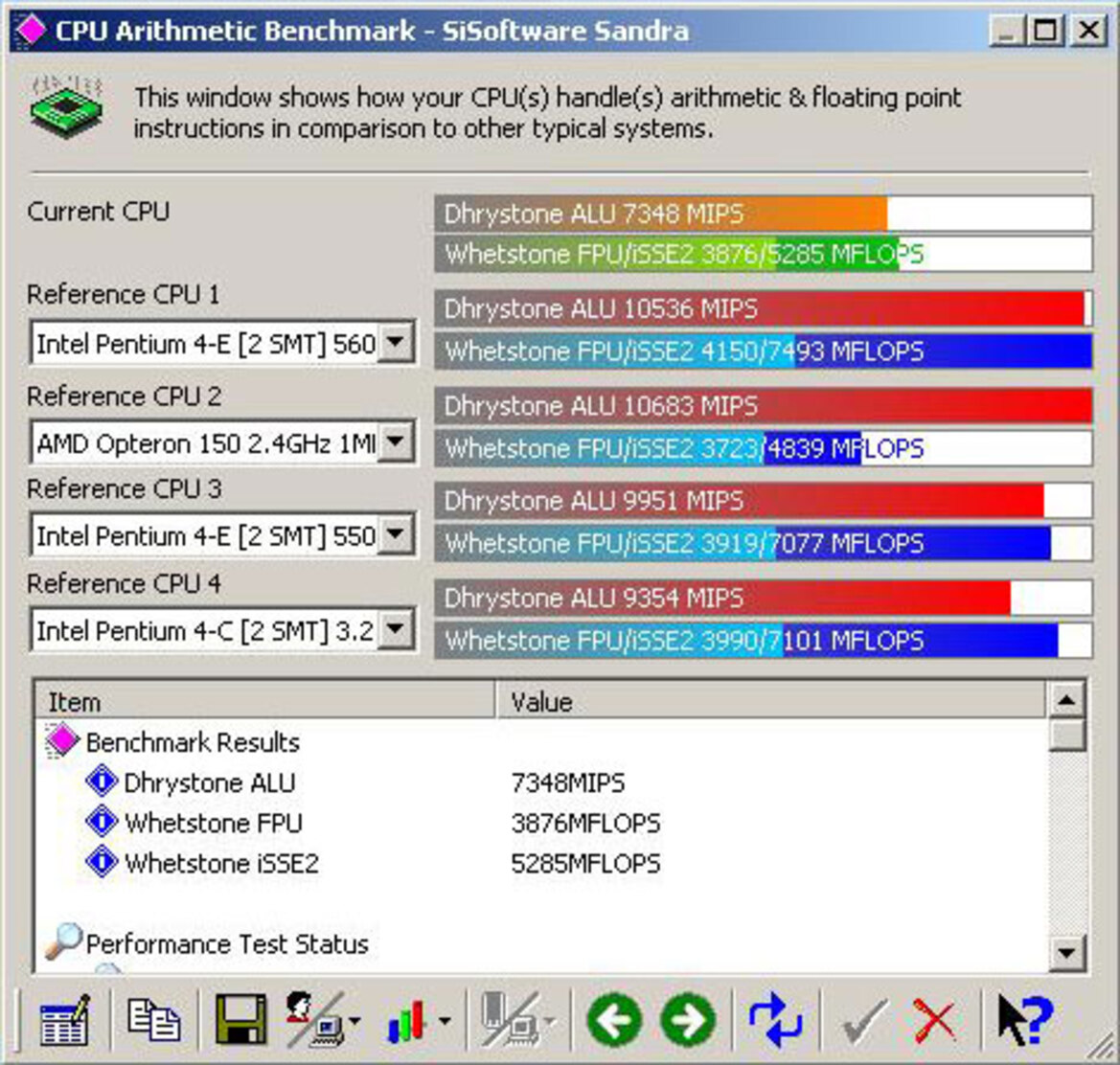Maximize the Sandra benchmark window

click(1045, 31)
